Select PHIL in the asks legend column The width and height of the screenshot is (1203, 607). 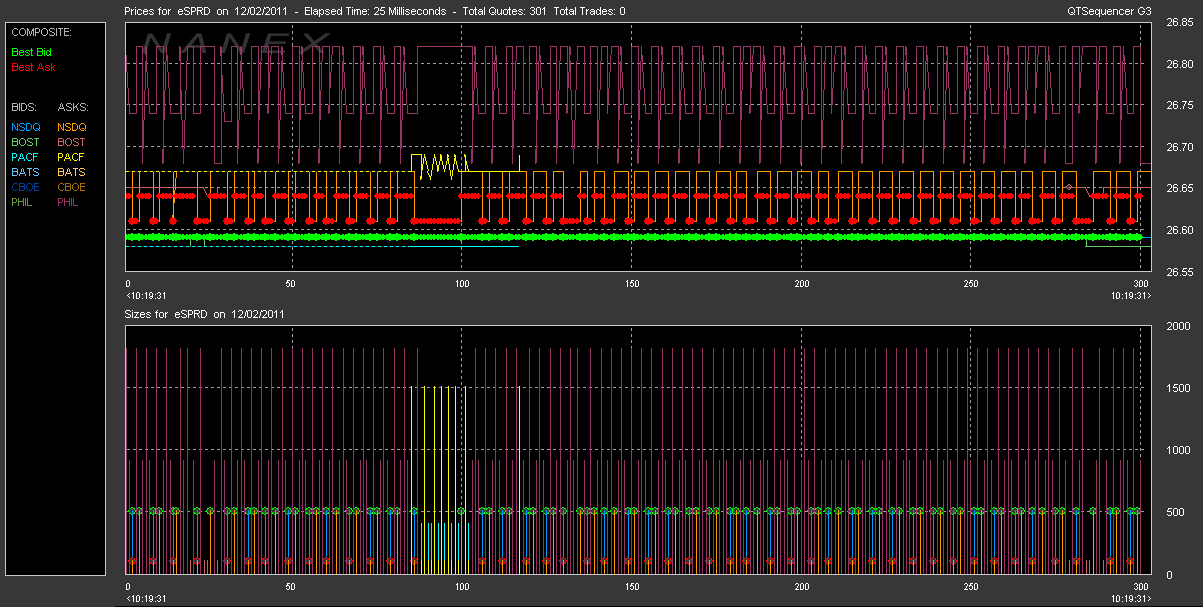(x=70, y=202)
